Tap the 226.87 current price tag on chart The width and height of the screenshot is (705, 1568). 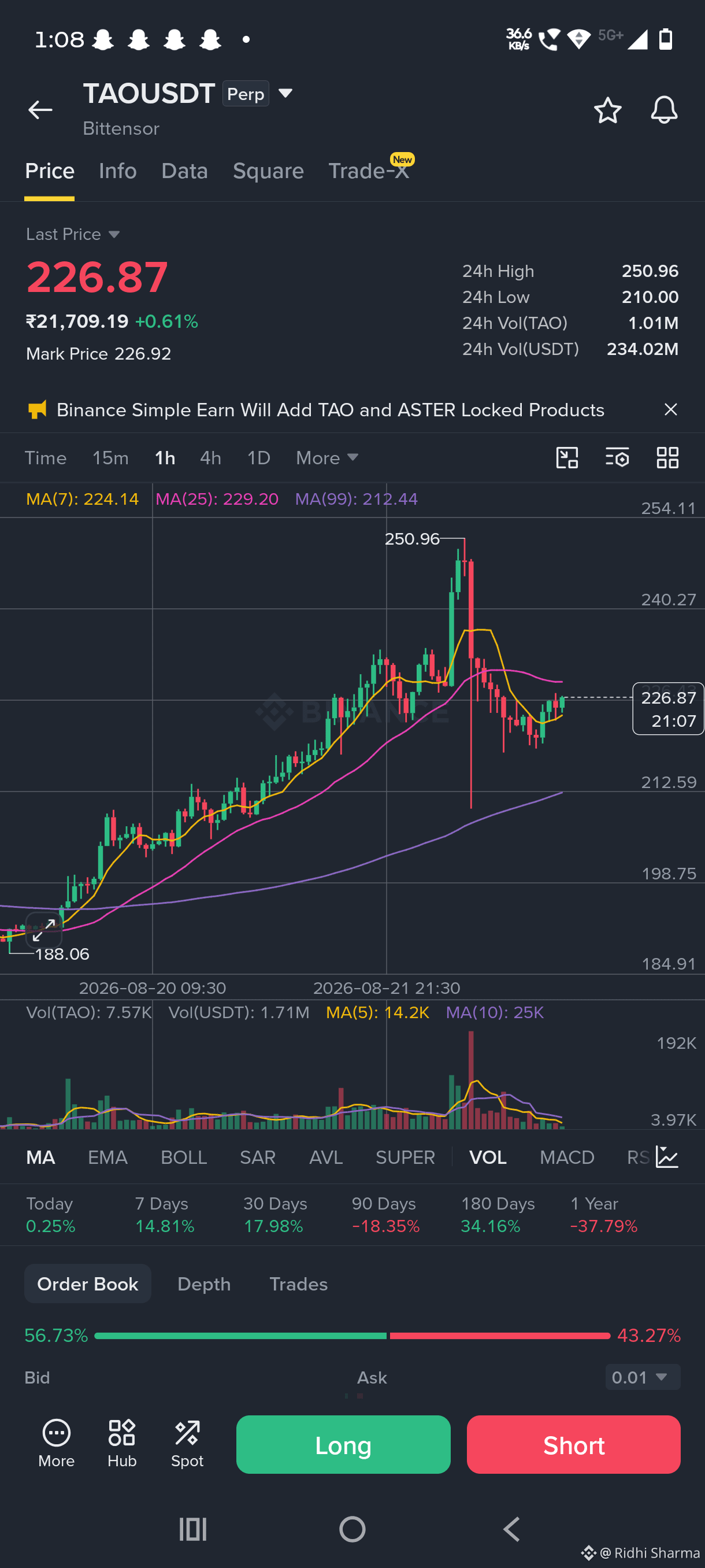668,709
